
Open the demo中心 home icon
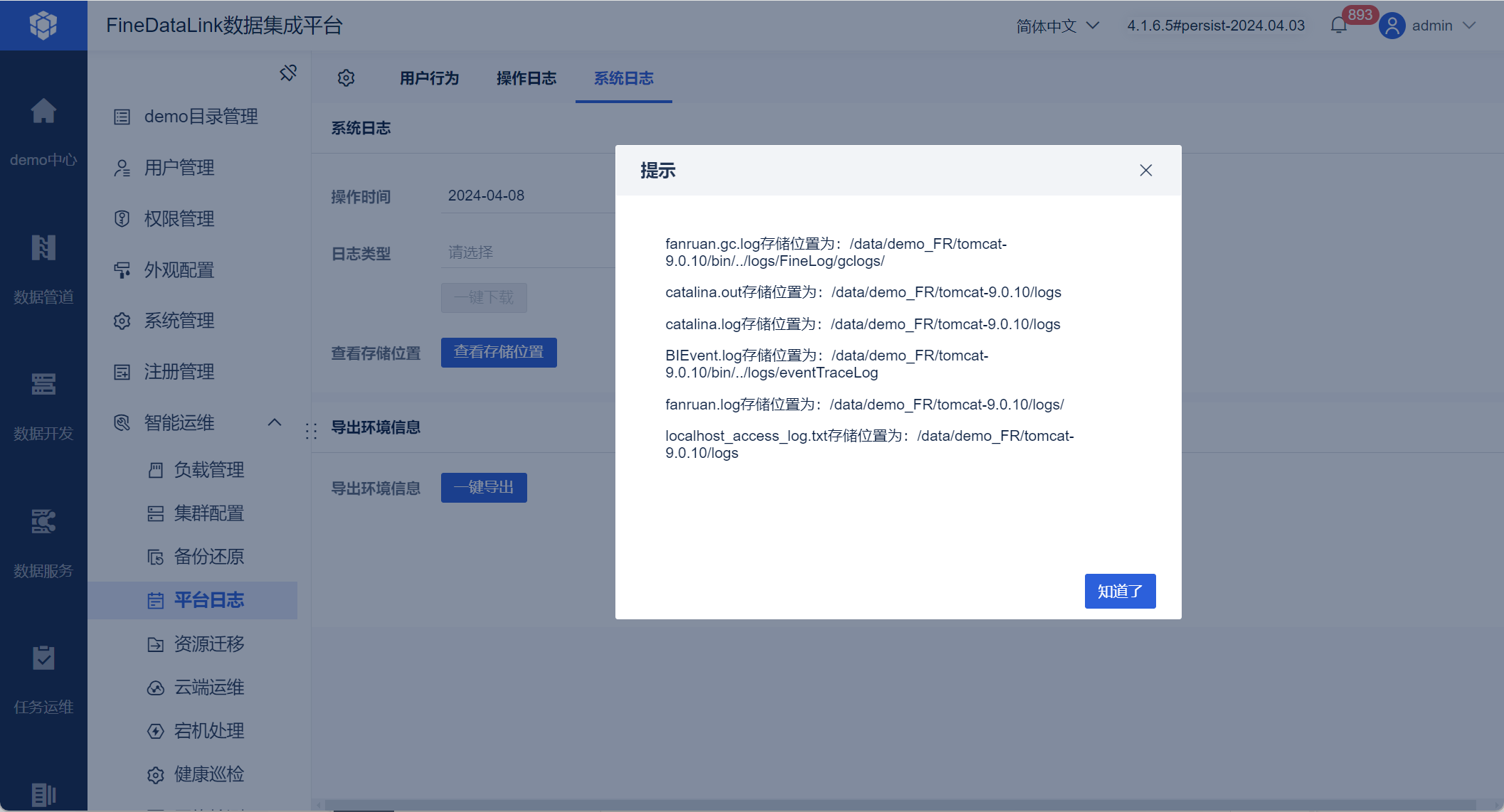pos(43,112)
